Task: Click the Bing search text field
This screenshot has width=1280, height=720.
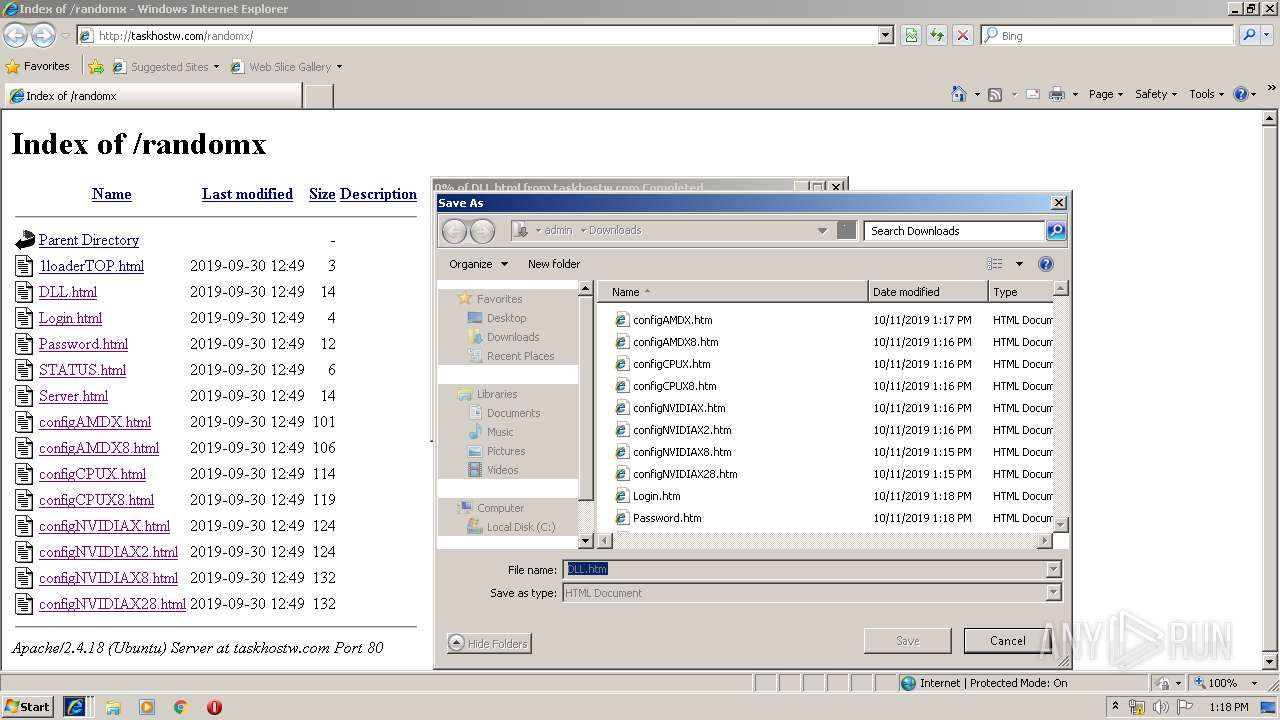Action: click(1107, 36)
